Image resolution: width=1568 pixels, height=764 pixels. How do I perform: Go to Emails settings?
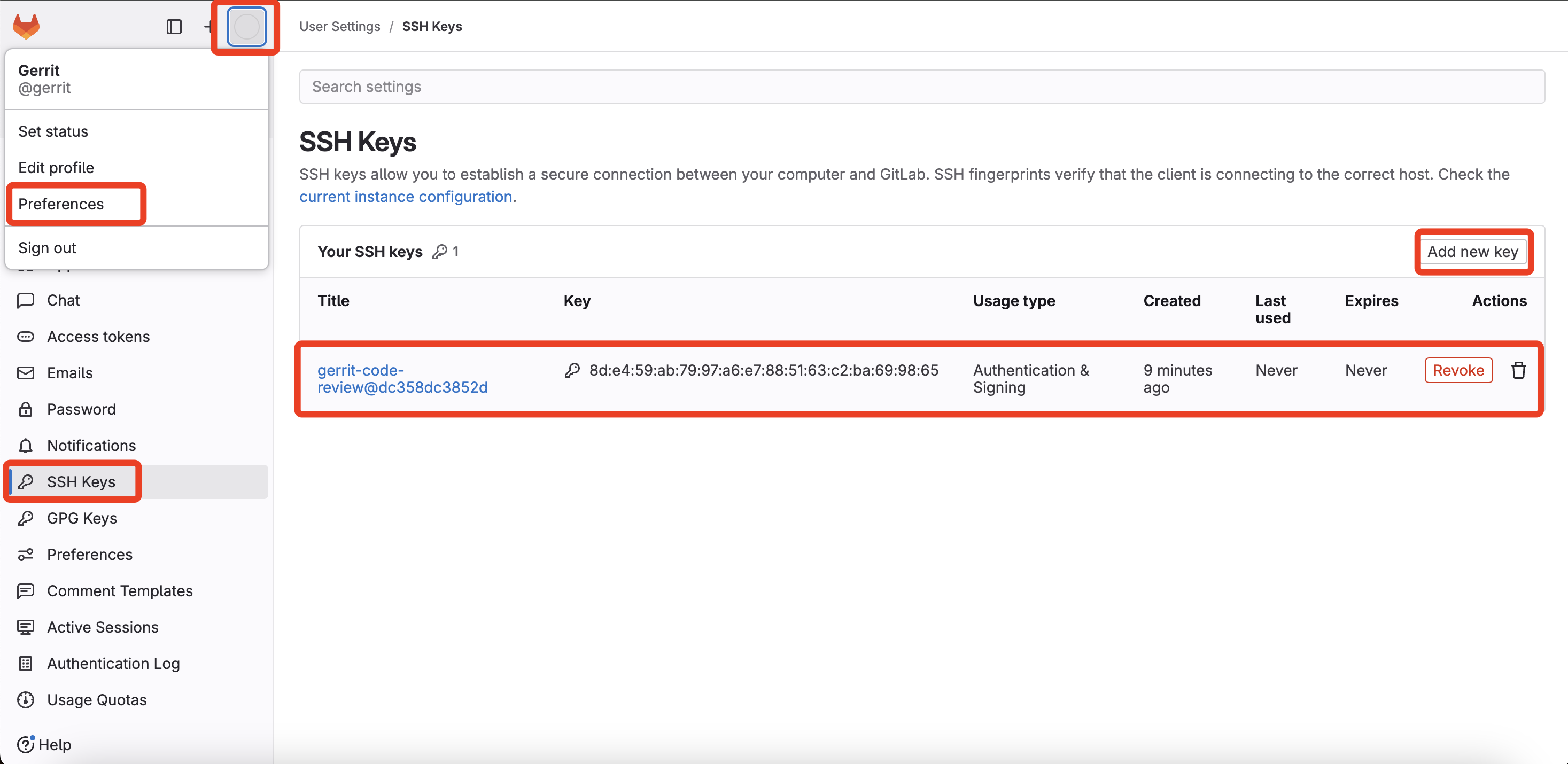pyautogui.click(x=69, y=373)
